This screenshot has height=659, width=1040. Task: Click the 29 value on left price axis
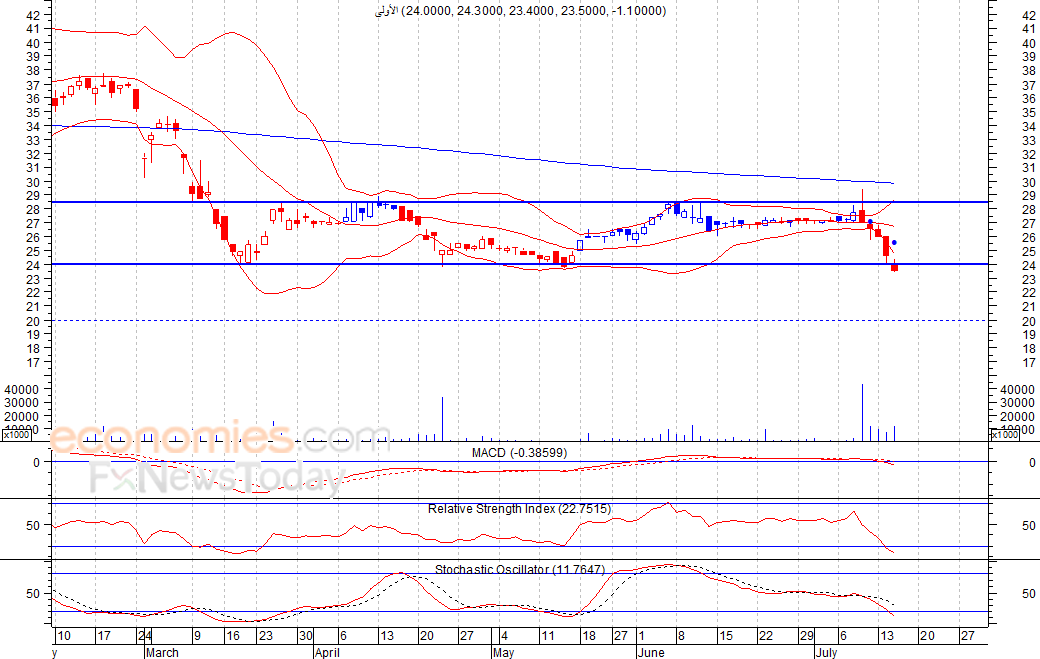32,196
